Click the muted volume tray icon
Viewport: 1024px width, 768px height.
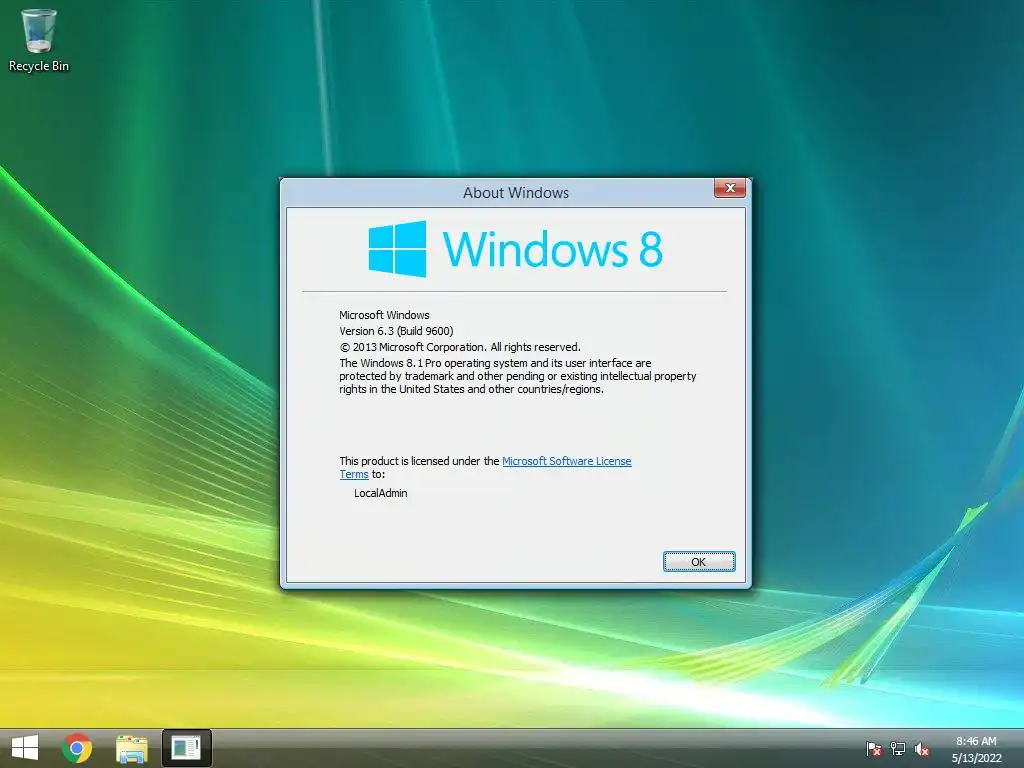pyautogui.click(x=921, y=749)
